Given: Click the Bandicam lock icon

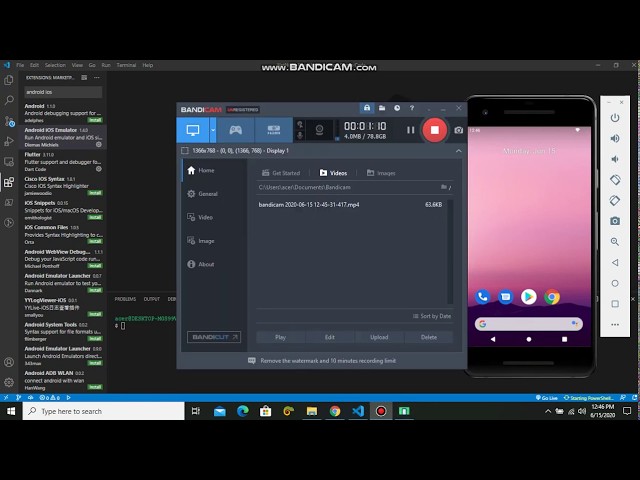Looking at the screenshot, I should [x=367, y=108].
